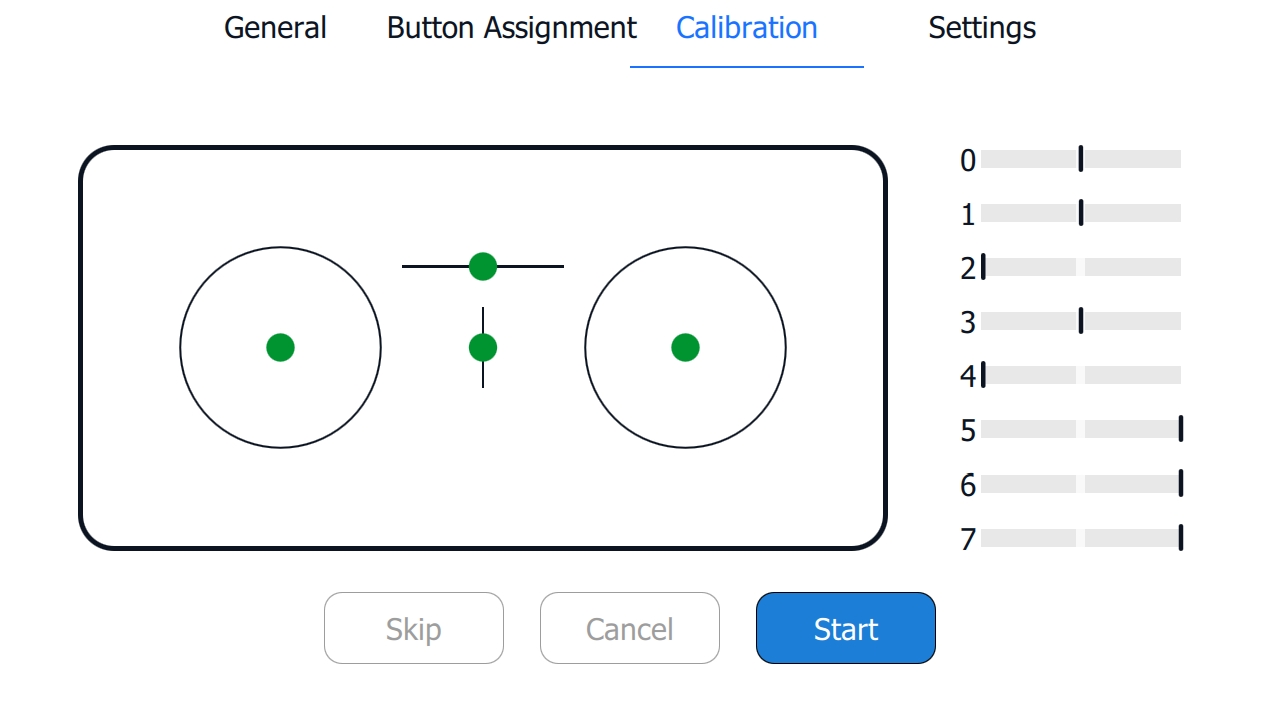
Task: Open the Settings tab
Action: point(981,28)
